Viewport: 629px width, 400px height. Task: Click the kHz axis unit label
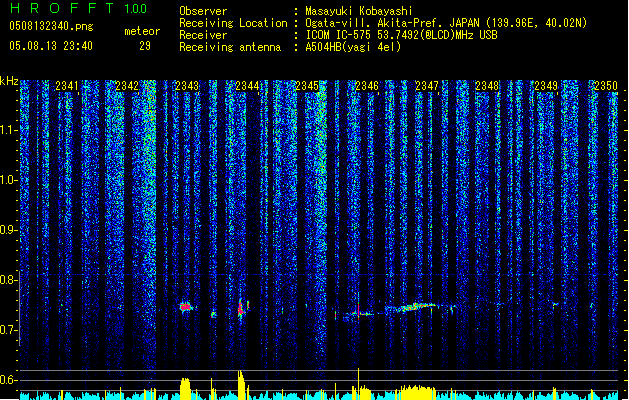pyautogui.click(x=9, y=81)
